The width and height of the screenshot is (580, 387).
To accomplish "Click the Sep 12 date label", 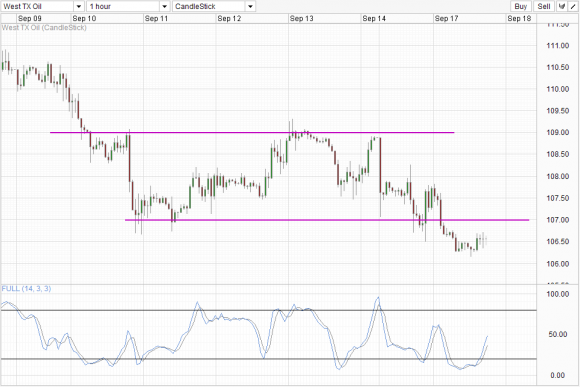I will 229,18.
